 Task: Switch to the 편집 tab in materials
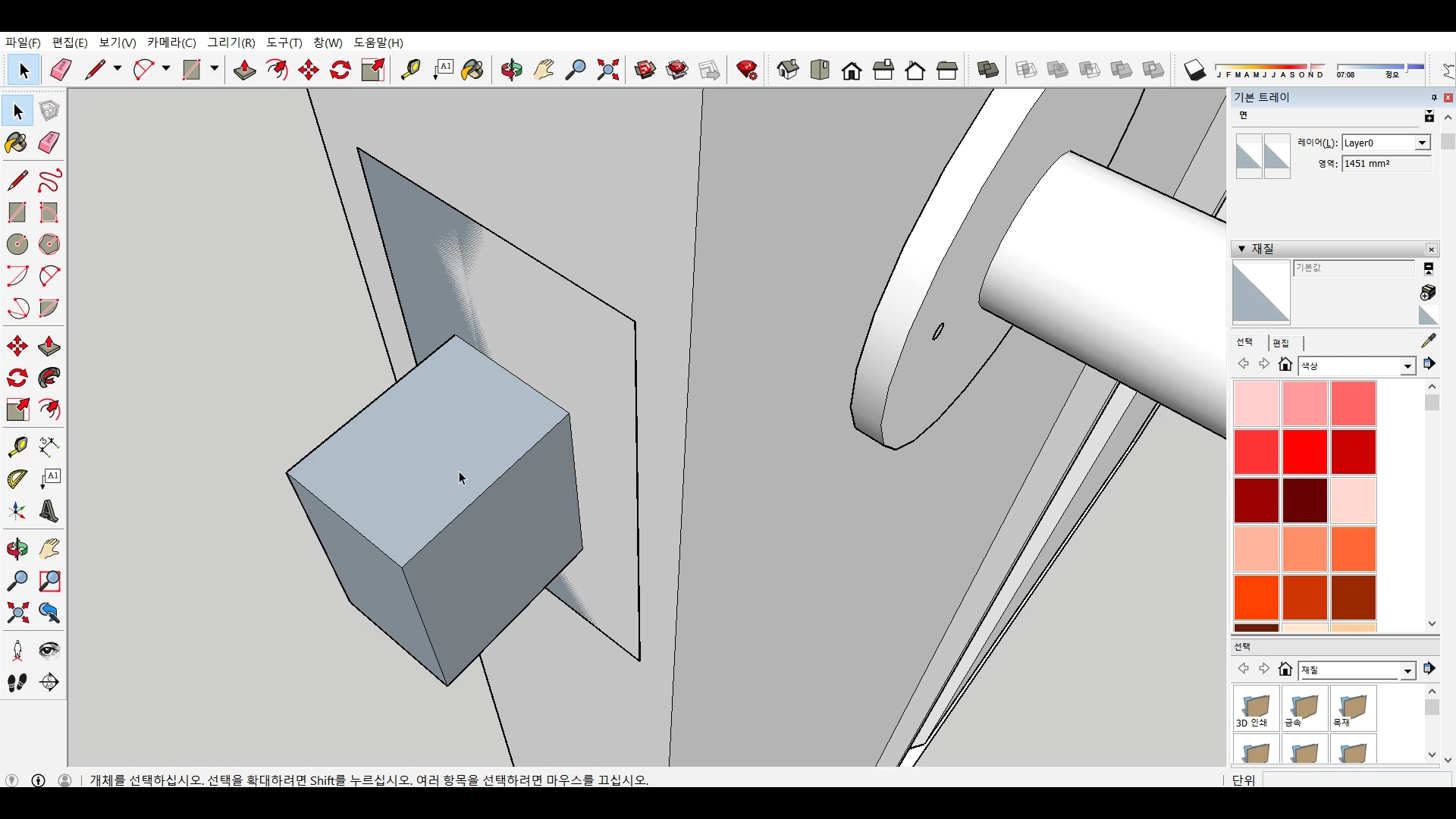[1281, 343]
